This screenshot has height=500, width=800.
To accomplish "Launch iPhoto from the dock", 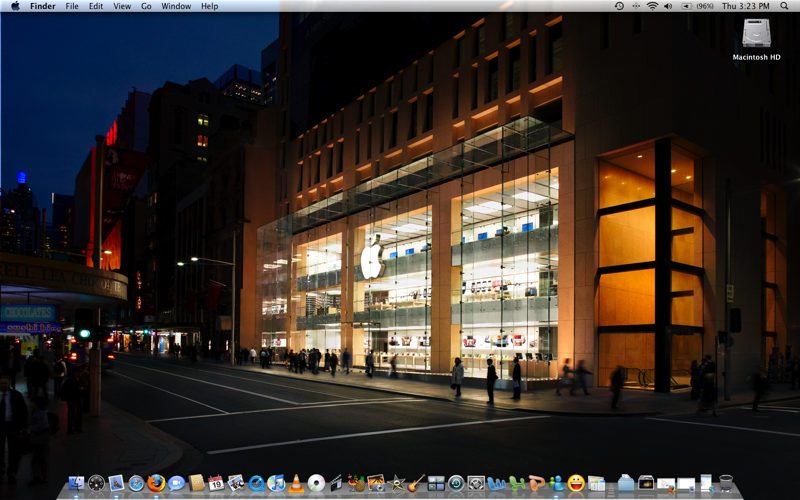I will pyautogui.click(x=376, y=483).
